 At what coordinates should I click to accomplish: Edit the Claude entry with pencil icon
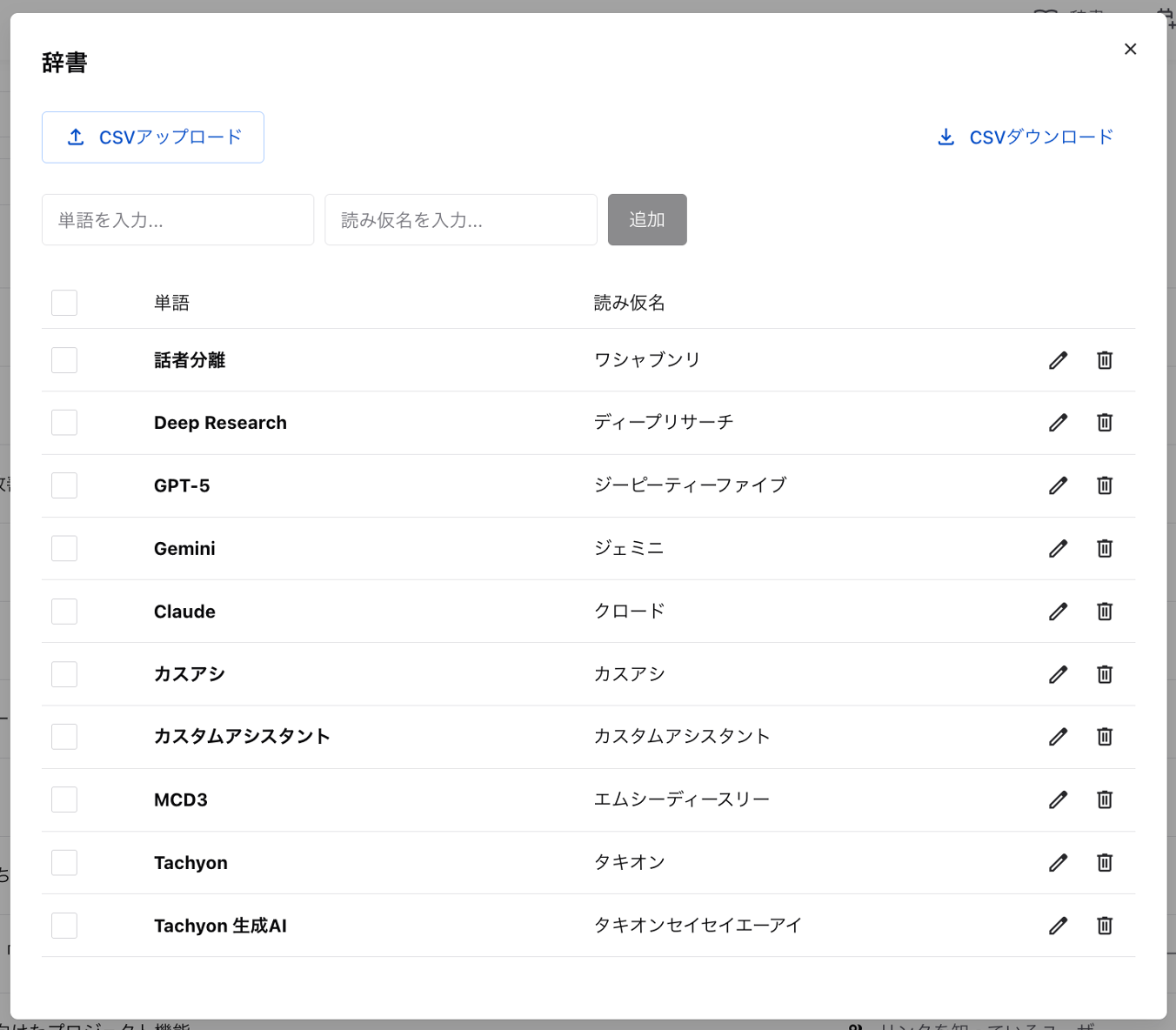point(1058,612)
